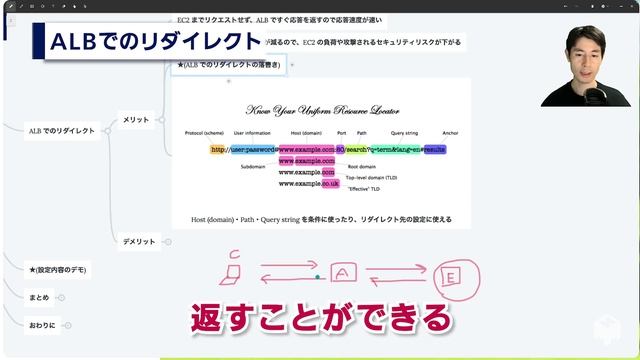Image resolution: width=640 pixels, height=360 pixels.
Task: Click the redo arrow in top-right toolbar
Action: point(576,6)
